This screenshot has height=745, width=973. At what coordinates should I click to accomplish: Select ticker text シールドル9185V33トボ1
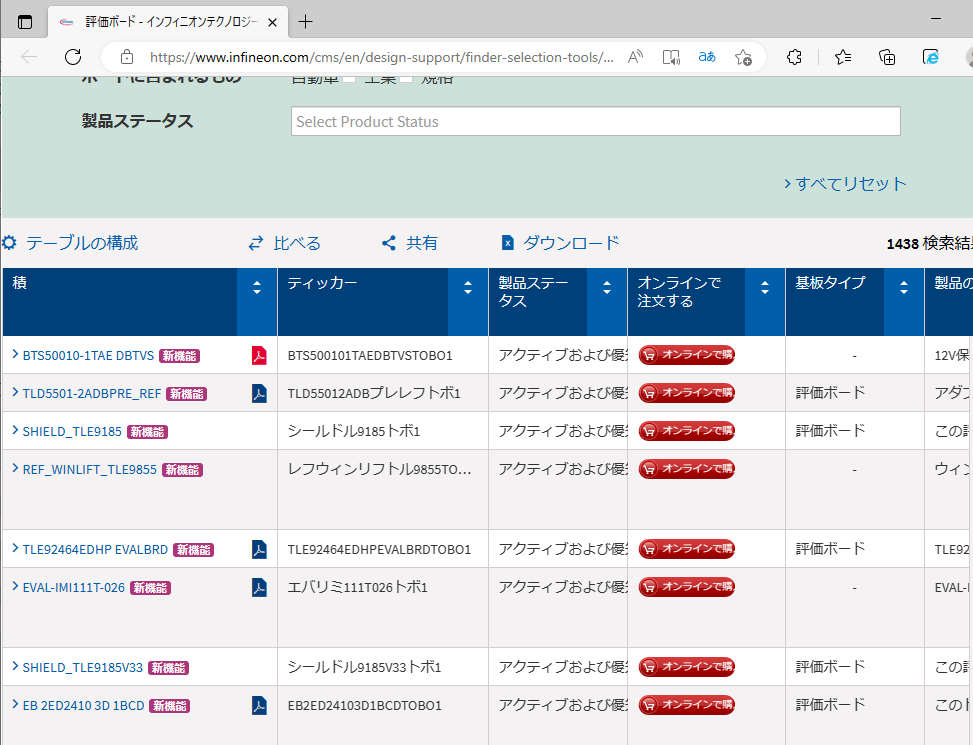click(364, 667)
